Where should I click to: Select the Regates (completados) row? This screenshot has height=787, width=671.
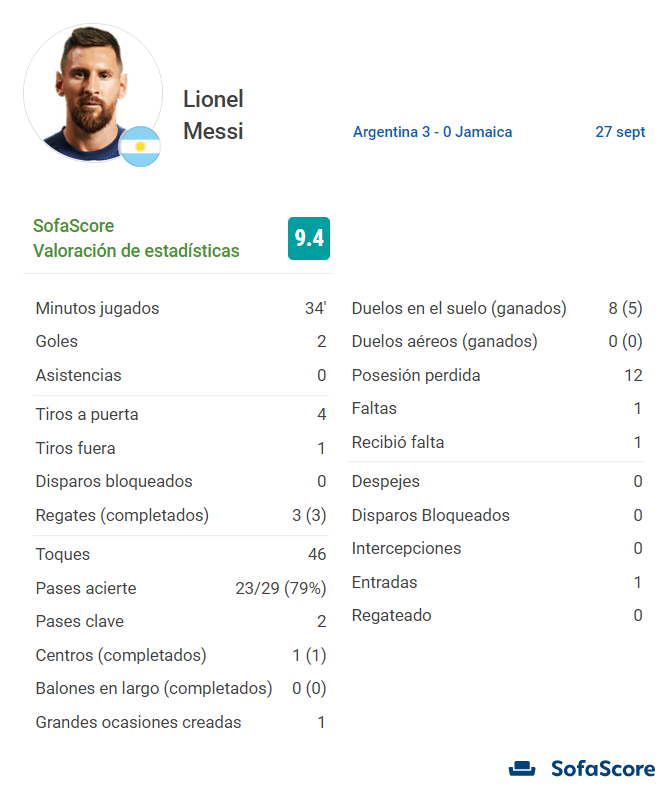[181, 515]
